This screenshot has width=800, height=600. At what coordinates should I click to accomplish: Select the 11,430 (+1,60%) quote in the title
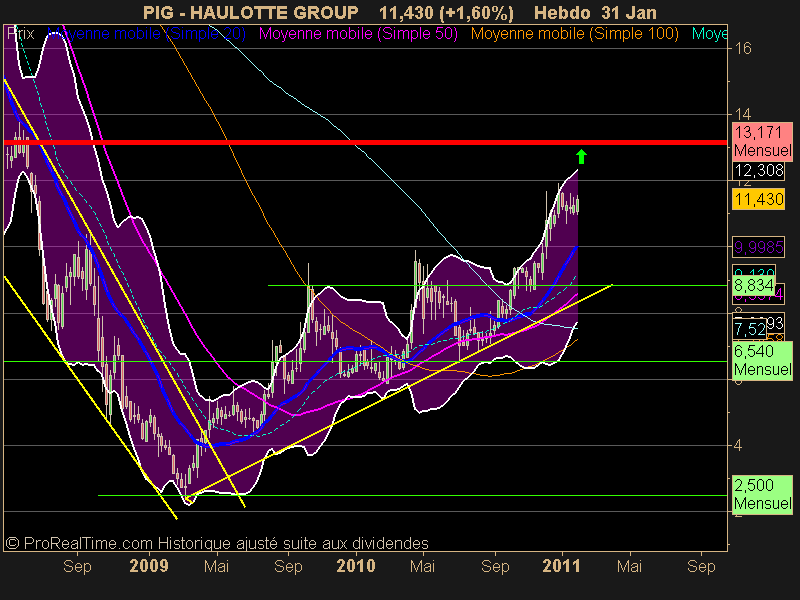(446, 13)
